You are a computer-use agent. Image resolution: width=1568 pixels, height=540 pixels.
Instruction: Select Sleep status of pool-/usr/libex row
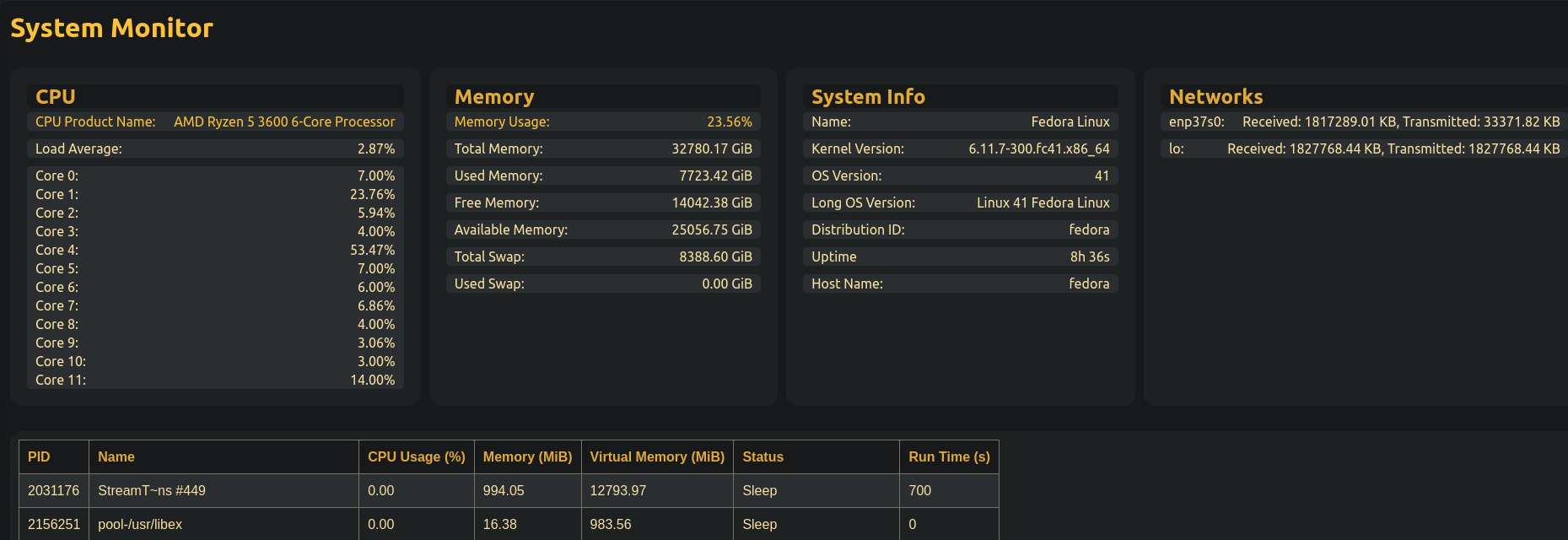click(x=816, y=524)
